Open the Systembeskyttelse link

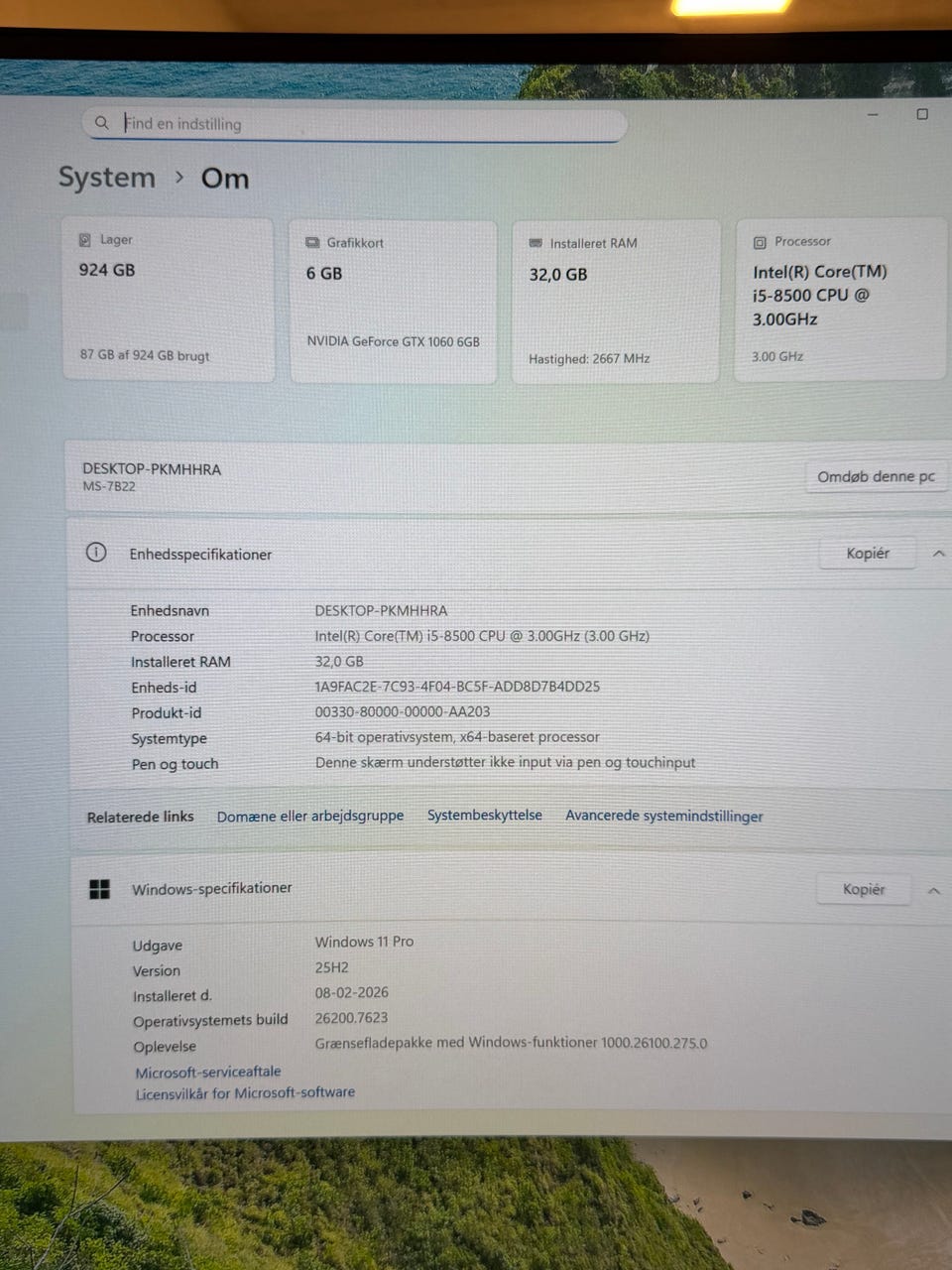click(484, 815)
